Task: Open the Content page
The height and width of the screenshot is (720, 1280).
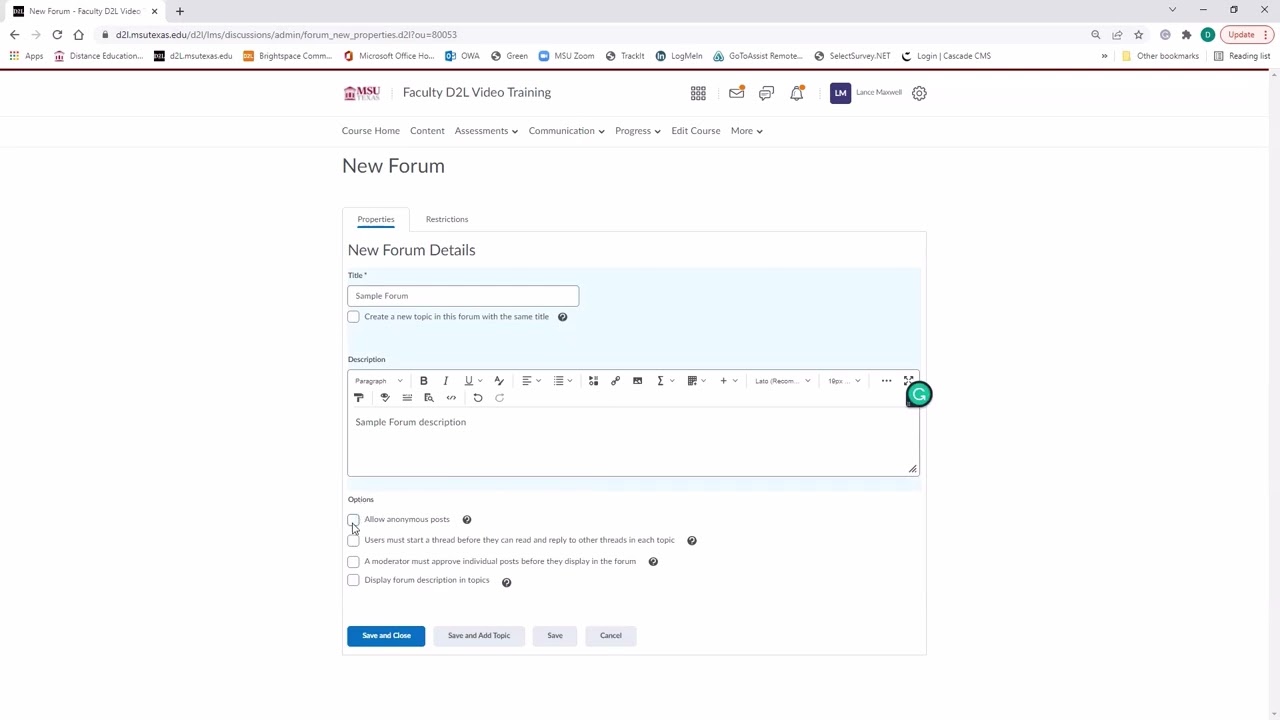Action: pos(427,131)
